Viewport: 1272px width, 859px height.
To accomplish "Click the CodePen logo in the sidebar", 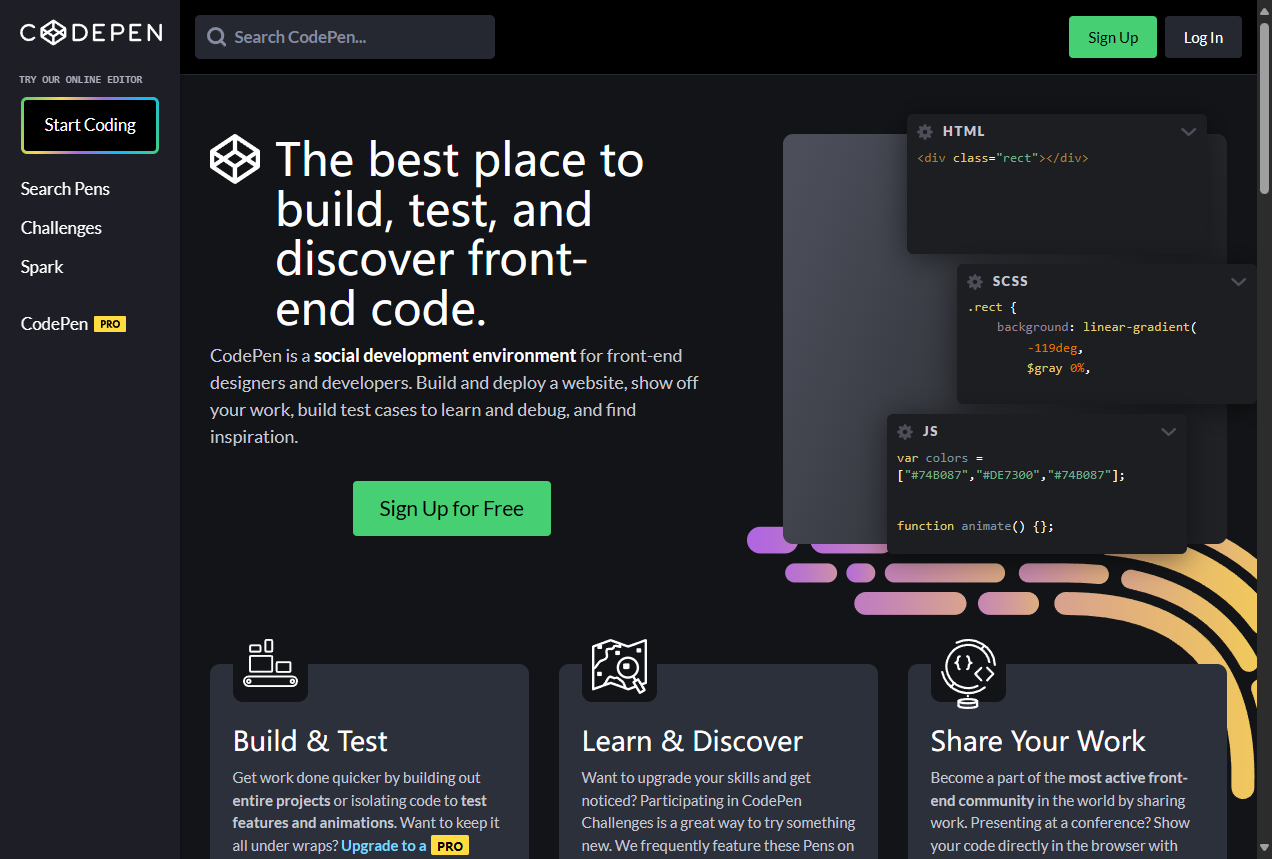I will point(90,32).
